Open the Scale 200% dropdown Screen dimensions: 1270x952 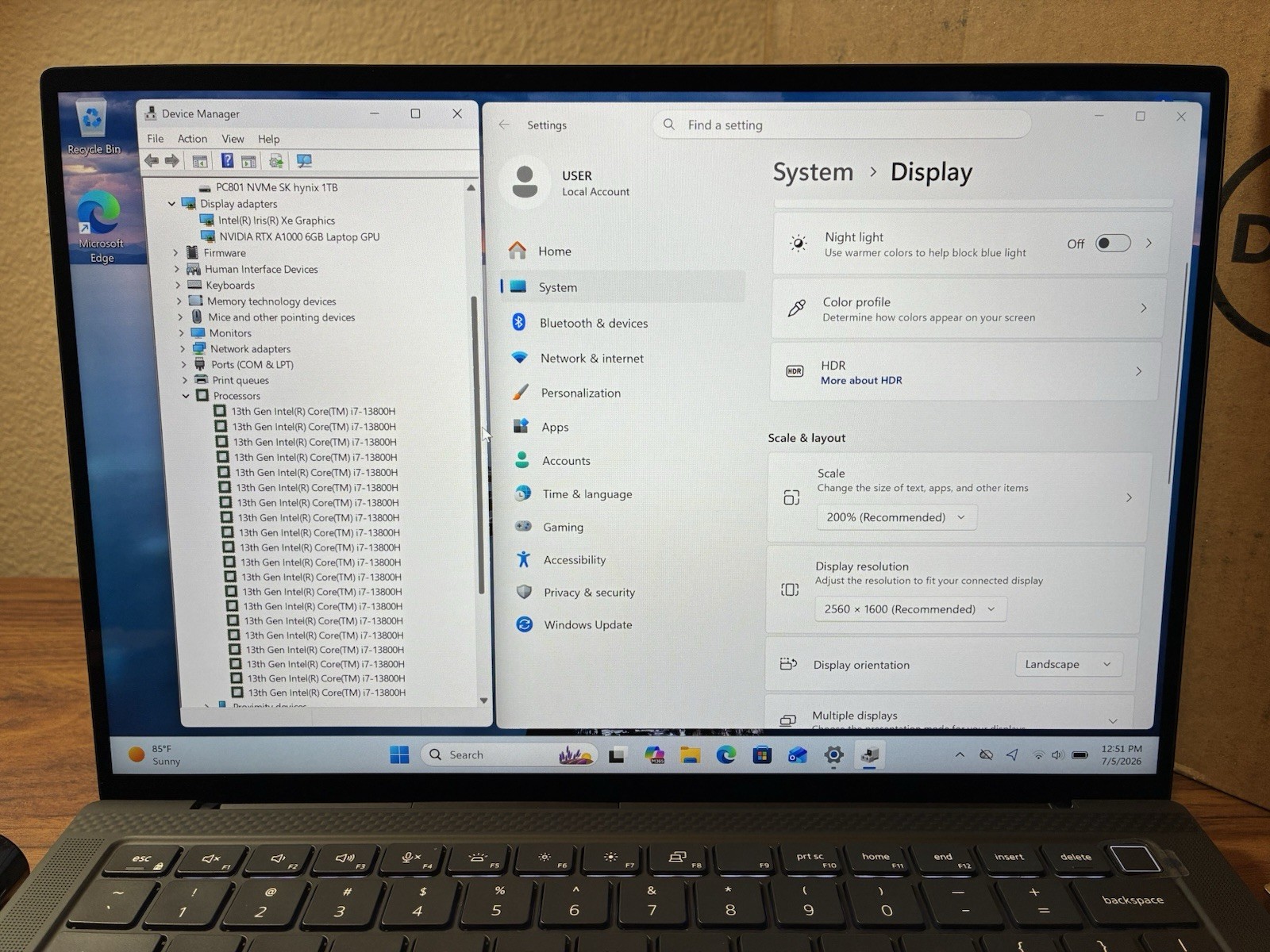896,517
